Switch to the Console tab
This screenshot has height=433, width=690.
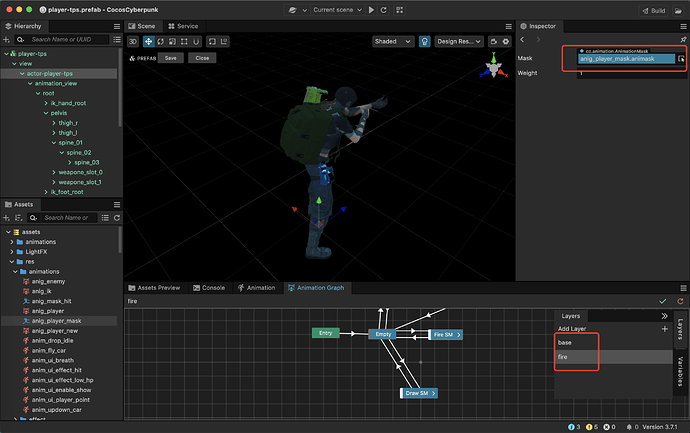coord(213,287)
